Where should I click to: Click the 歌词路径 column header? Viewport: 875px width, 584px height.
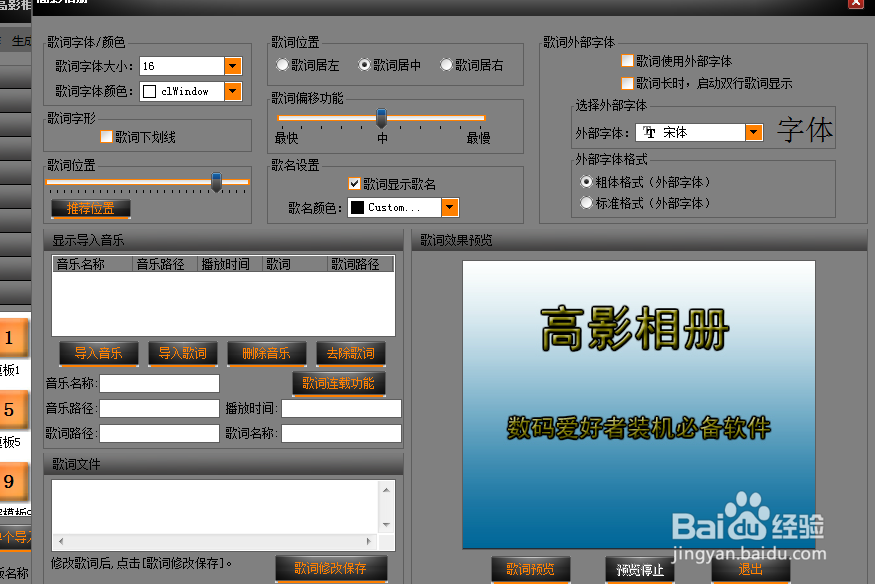point(360,264)
